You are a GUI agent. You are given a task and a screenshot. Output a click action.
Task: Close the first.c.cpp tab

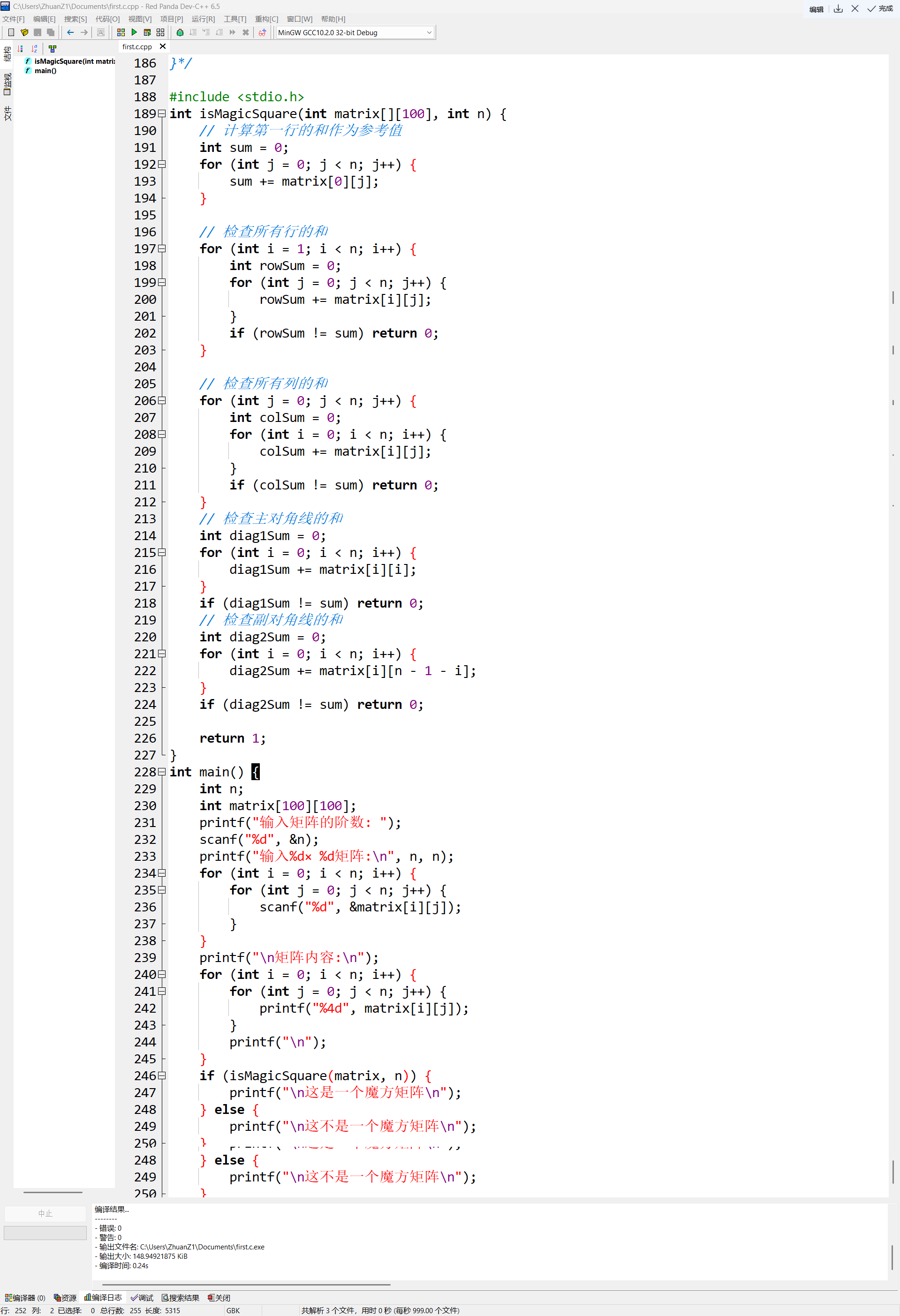tap(163, 46)
